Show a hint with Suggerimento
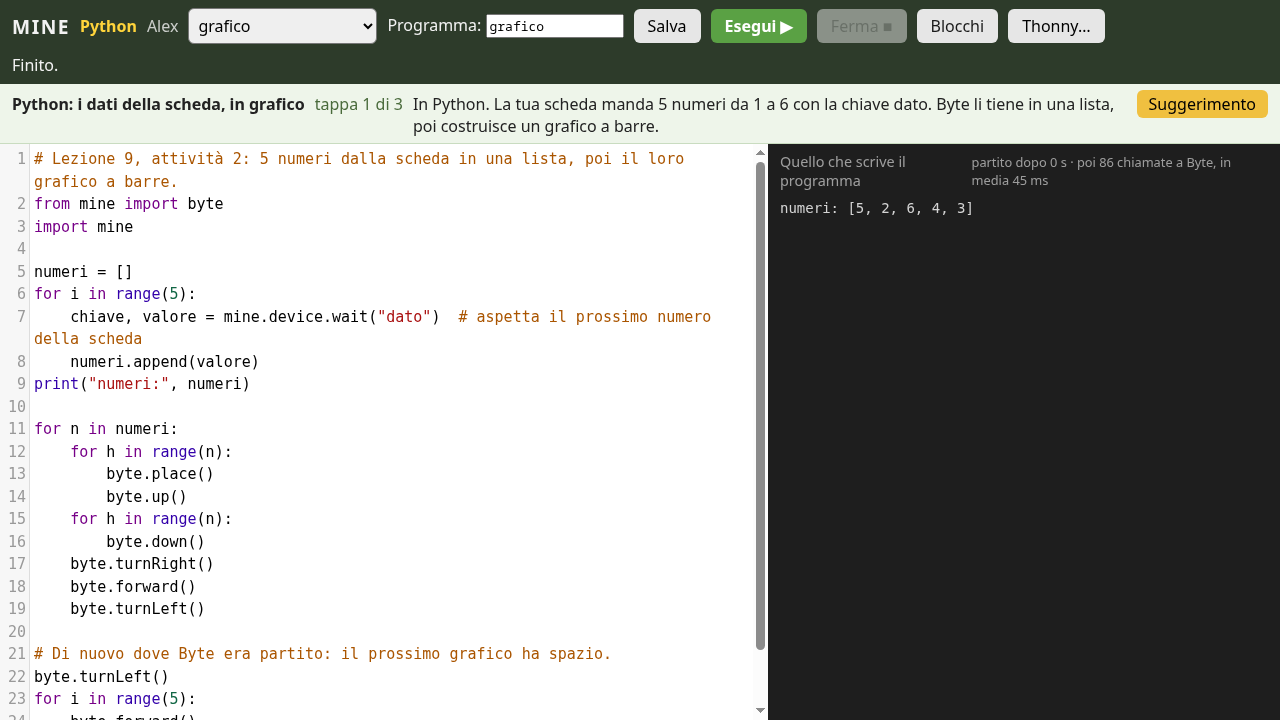The image size is (1280, 720). (x=1202, y=104)
